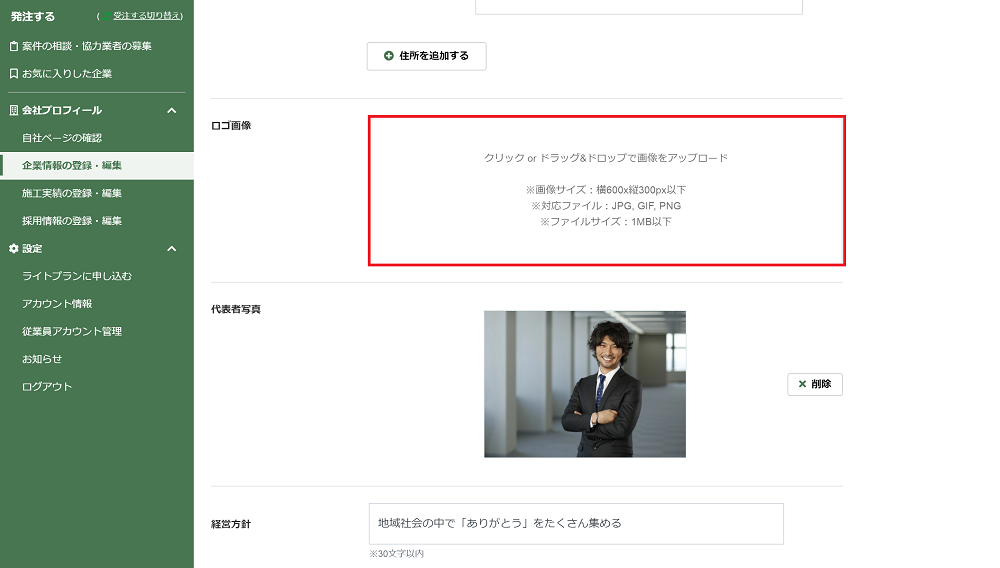Click ログアウト in the sidebar
Viewport: 1000px width, 568px height.
click(47, 387)
